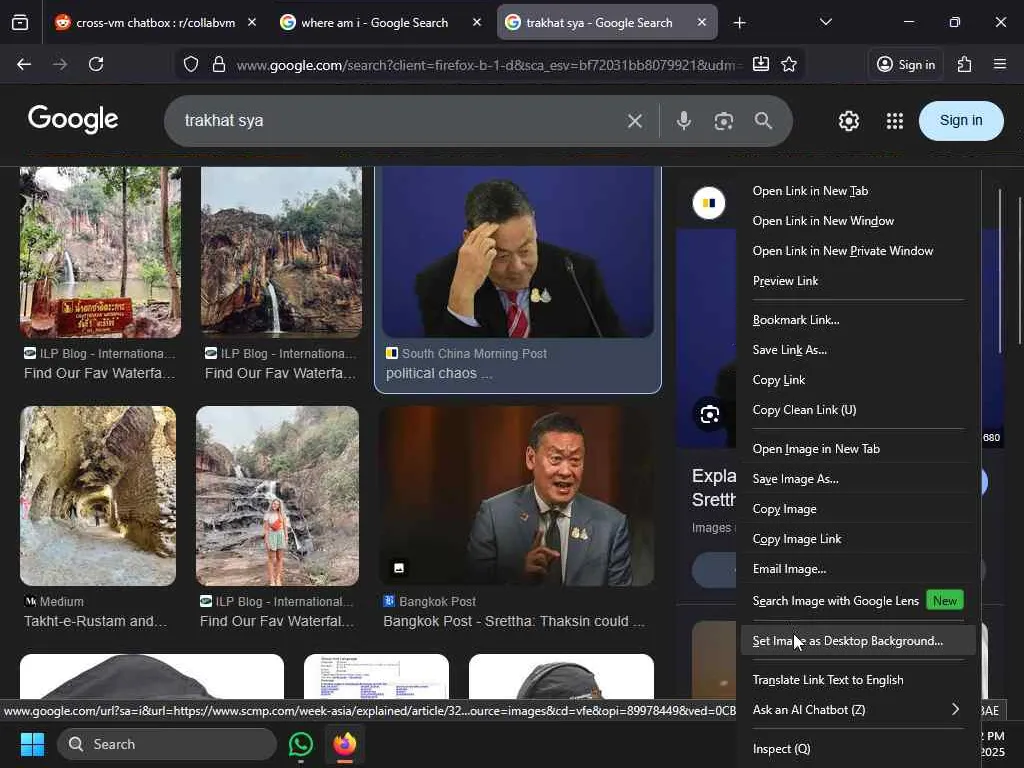Select Save Image As…
The image size is (1024, 768).
856,479
